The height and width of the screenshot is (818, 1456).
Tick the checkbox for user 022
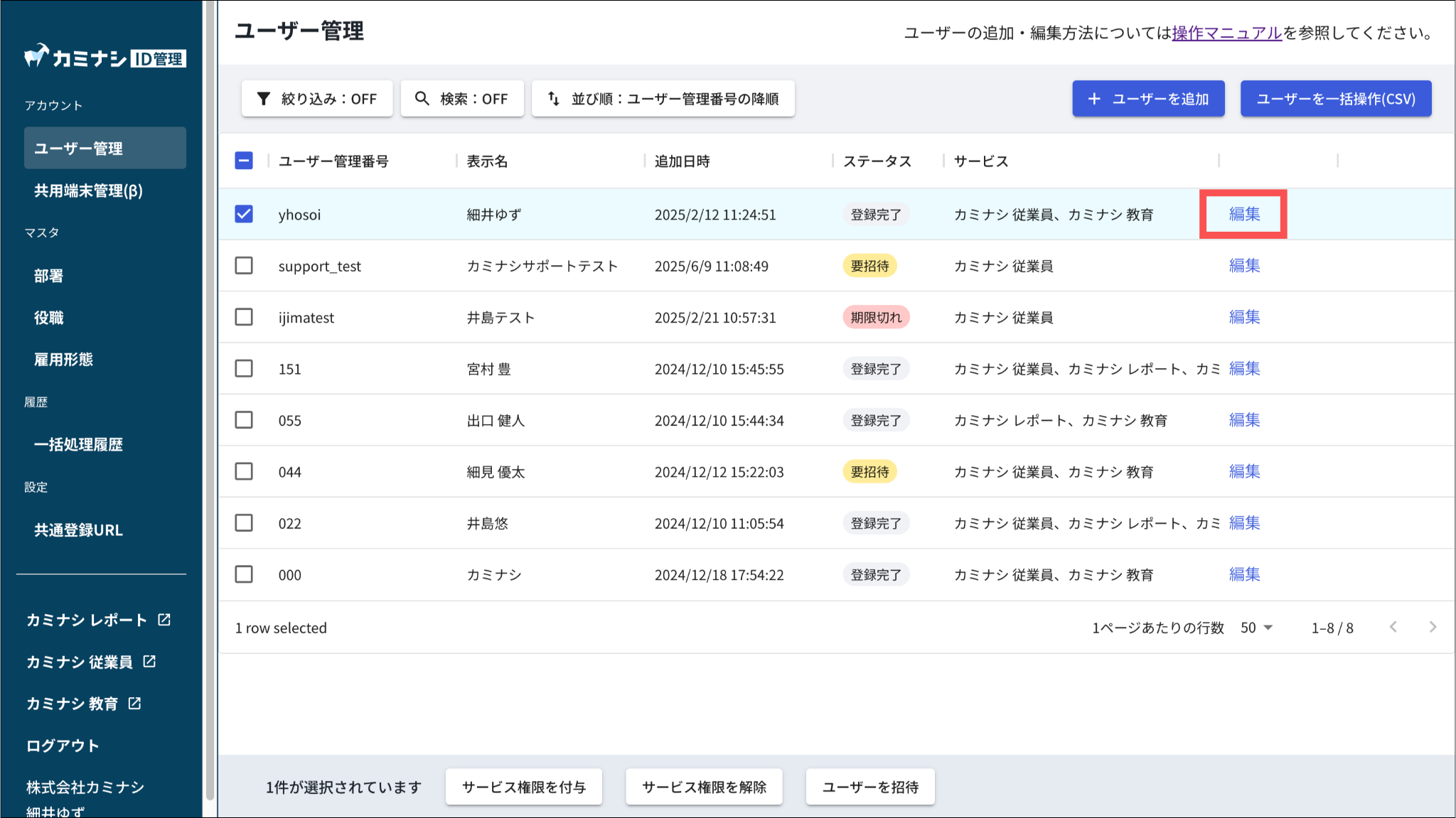(244, 523)
